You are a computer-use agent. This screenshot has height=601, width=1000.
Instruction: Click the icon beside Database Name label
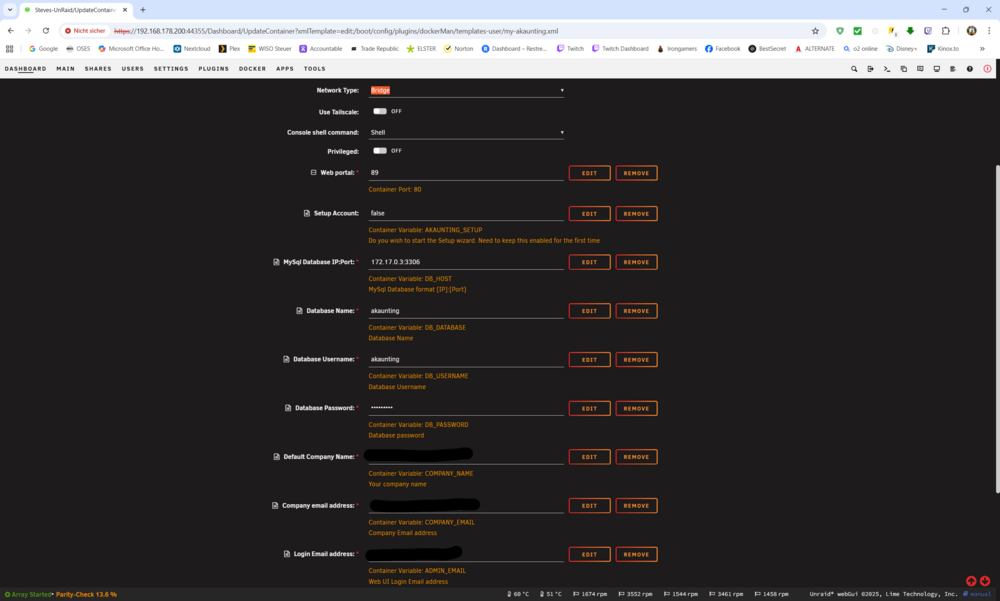click(299, 311)
